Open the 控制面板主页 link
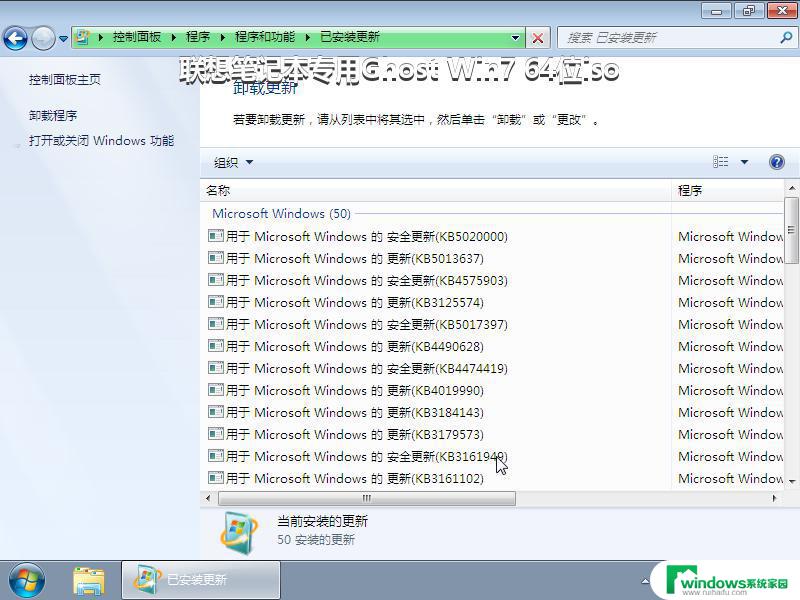 pyautogui.click(x=65, y=79)
